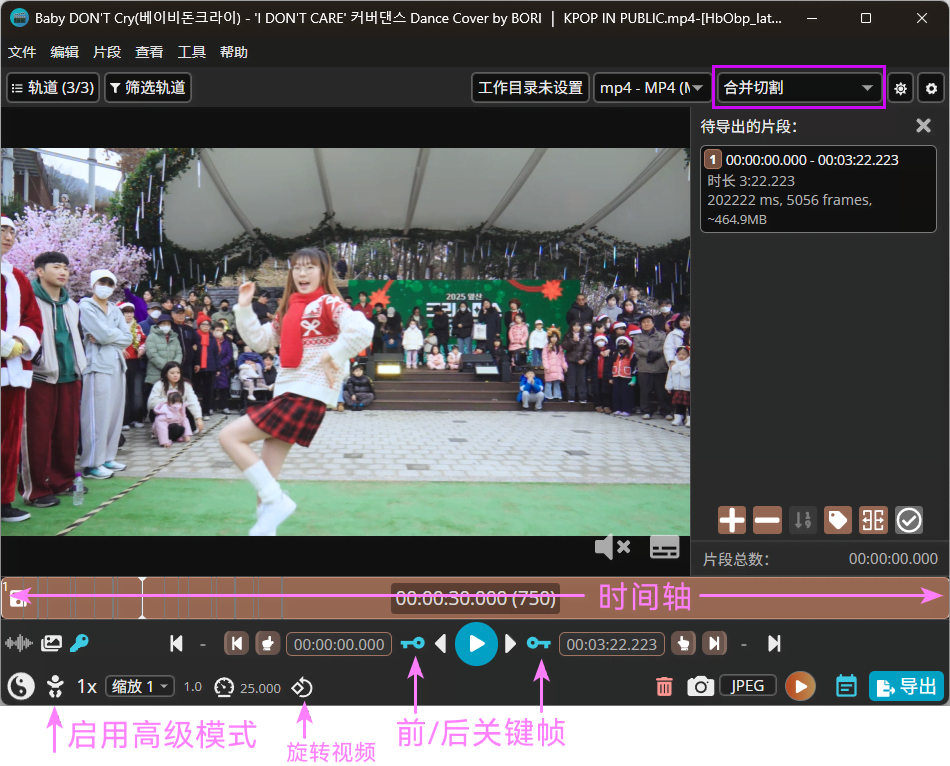Remove the current segment with the minus icon

pos(767,520)
